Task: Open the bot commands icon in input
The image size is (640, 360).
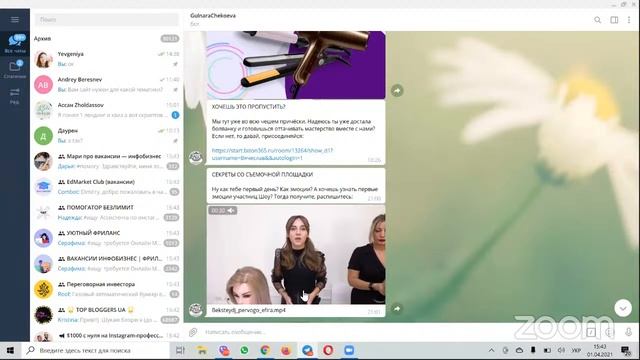Action: pos(591,332)
